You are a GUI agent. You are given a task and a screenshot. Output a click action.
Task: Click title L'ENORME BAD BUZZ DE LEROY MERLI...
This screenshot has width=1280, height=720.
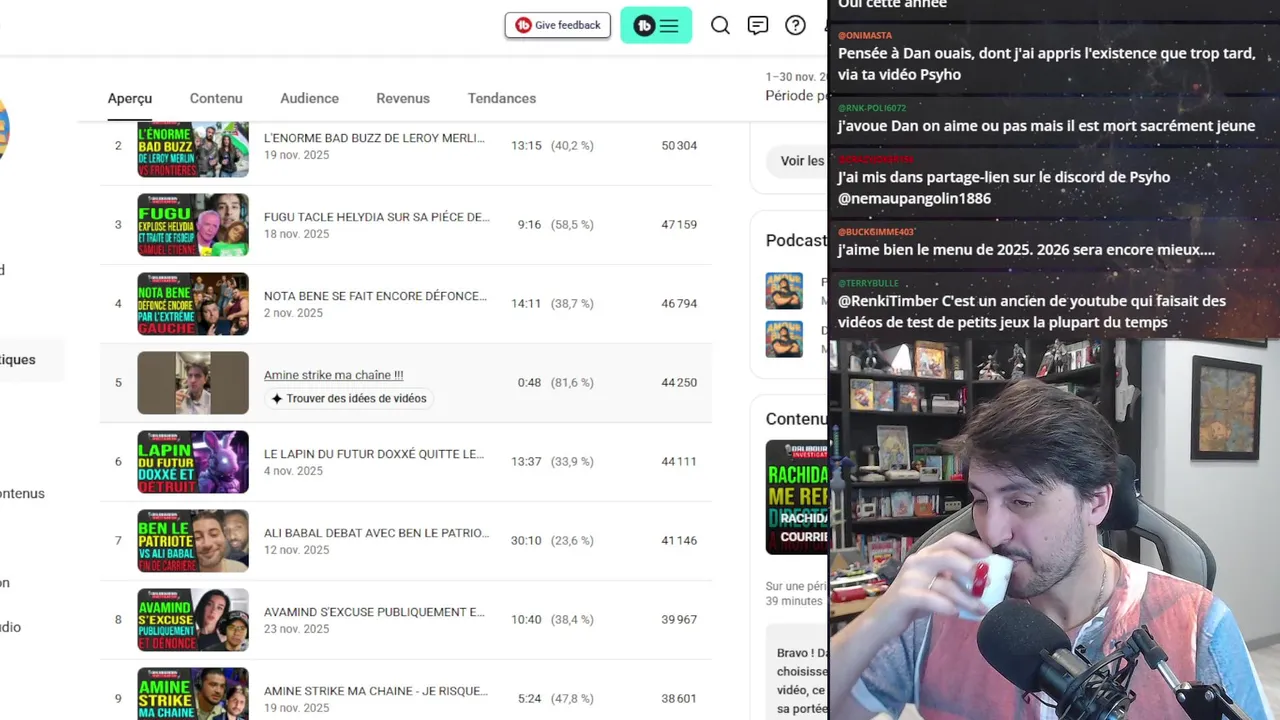tap(374, 138)
